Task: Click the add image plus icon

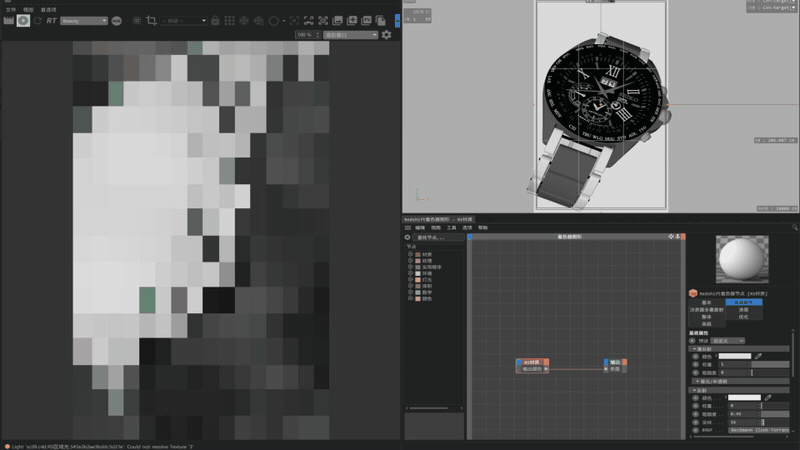Action: [x=352, y=20]
